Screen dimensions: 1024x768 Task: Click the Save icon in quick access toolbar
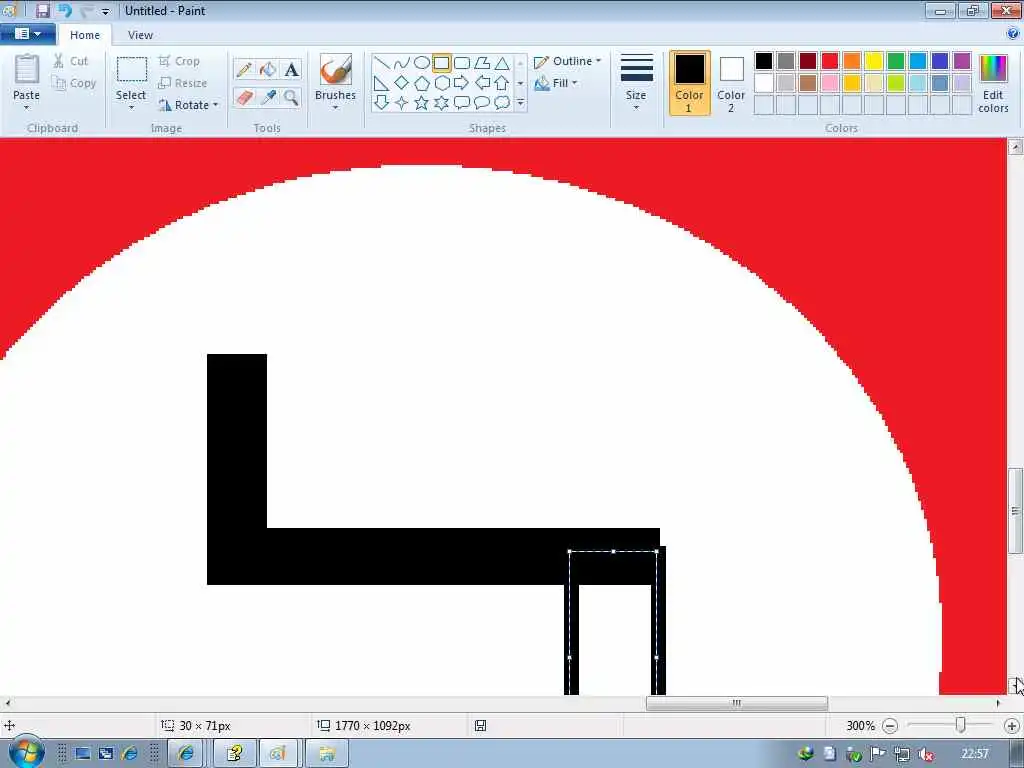pos(42,10)
